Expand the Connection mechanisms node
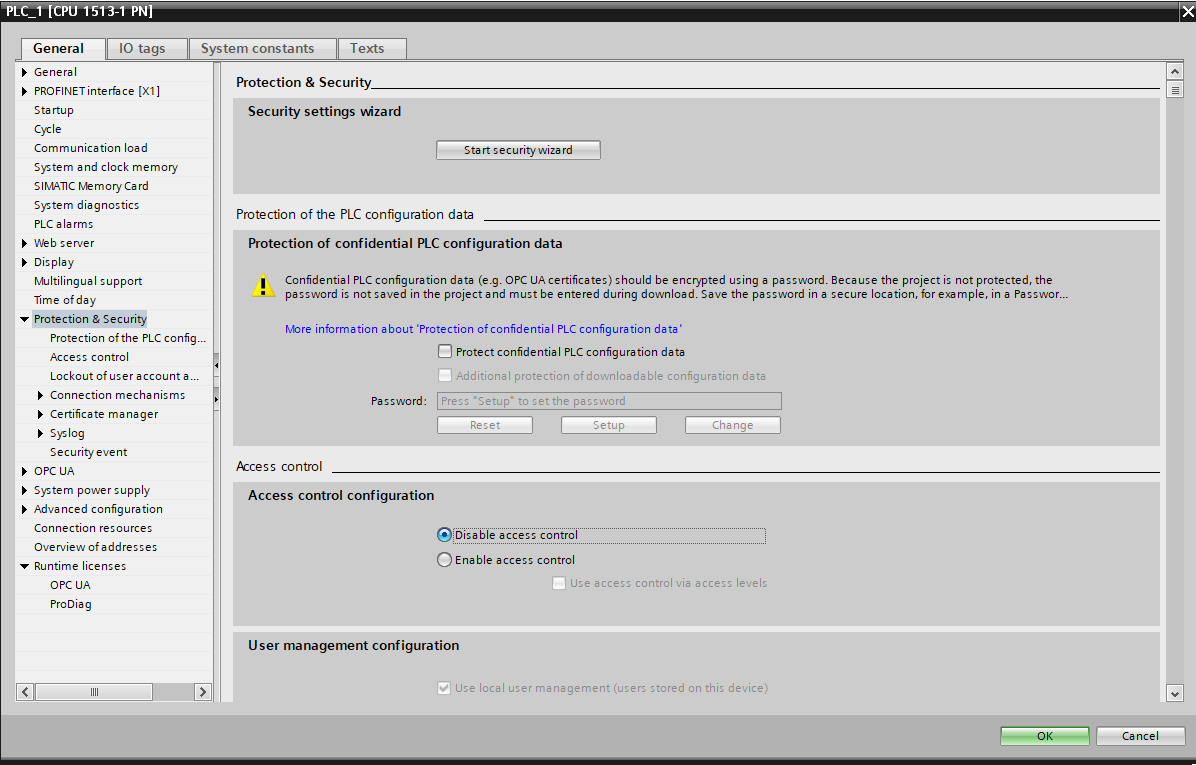Viewport: 1196px width, 765px height. click(x=40, y=395)
